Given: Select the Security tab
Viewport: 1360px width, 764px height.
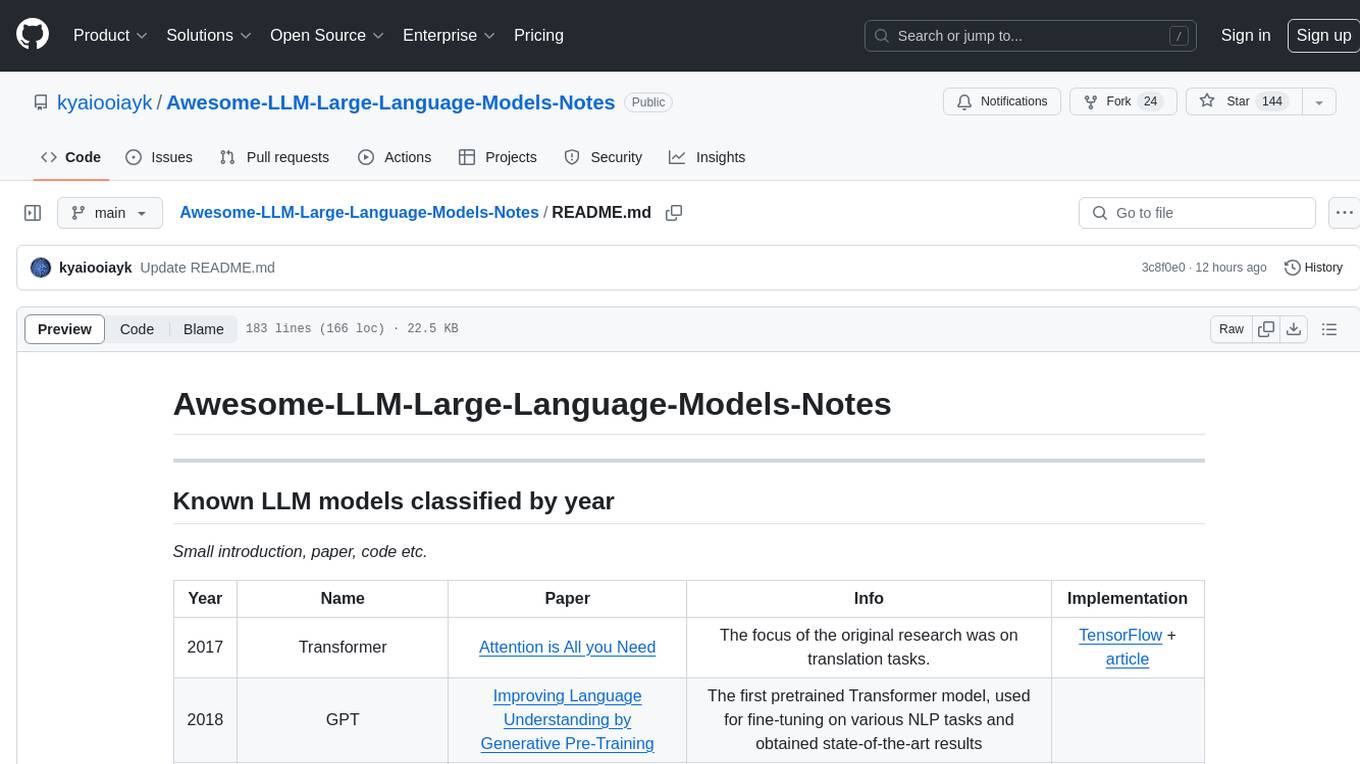Looking at the screenshot, I should [603, 157].
